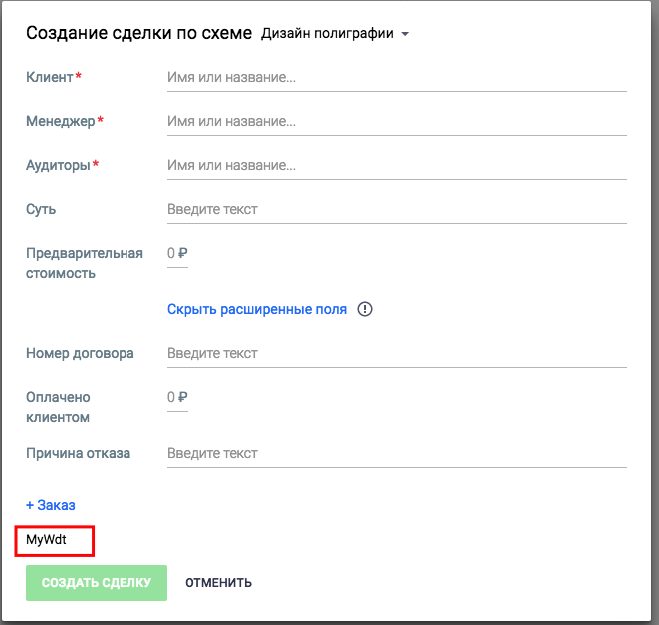The width and height of the screenshot is (659, 625).
Task: Click the Причина отказа text field
Action: click(x=396, y=453)
